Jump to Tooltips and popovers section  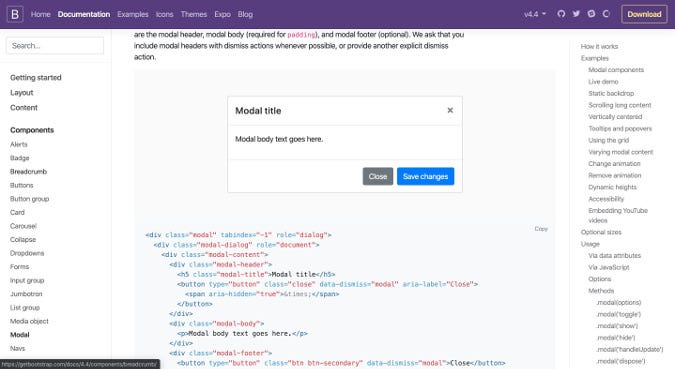tap(620, 128)
